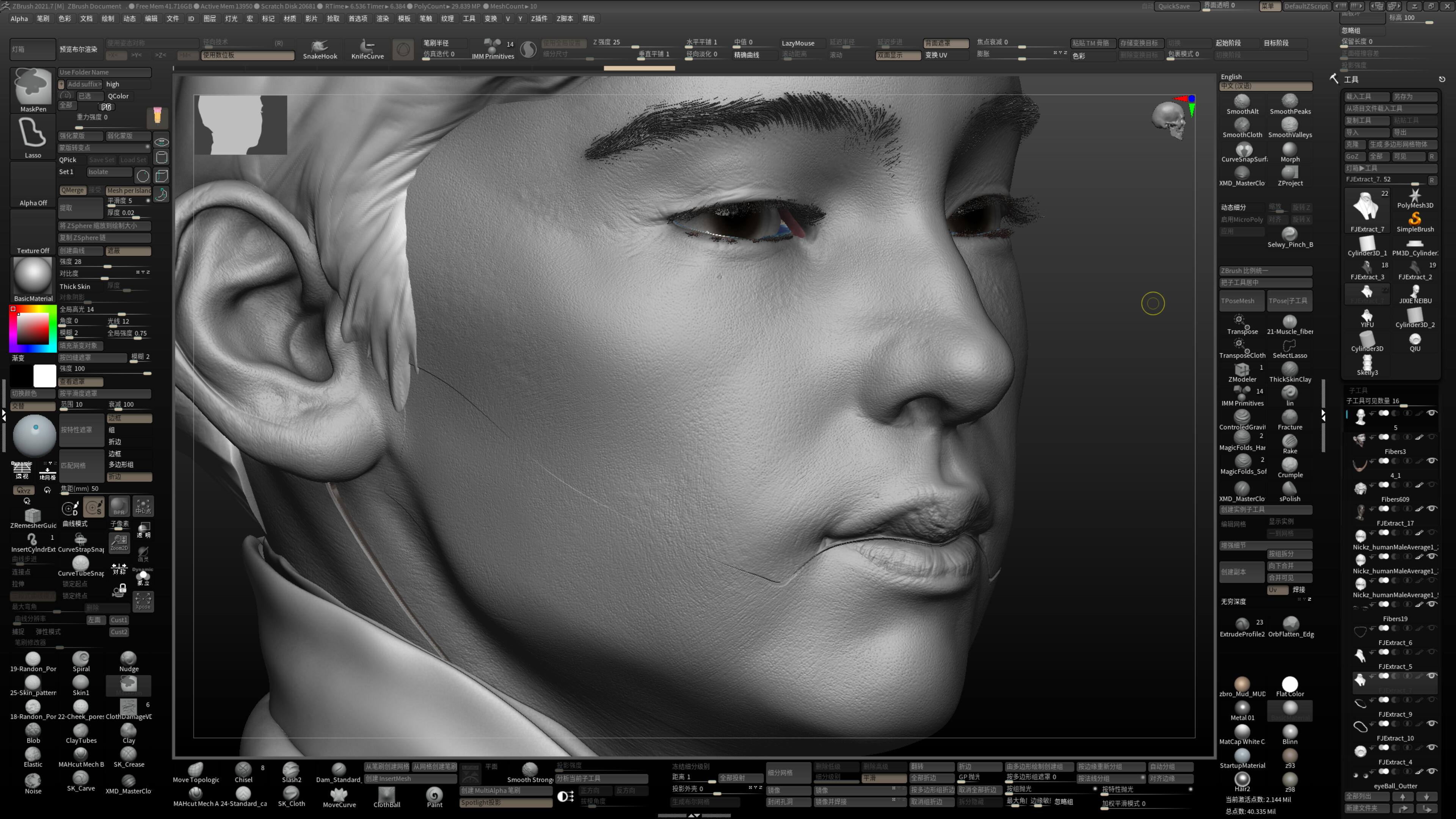Select the Chisel brush
Screen dimensions: 1456x819
coord(243,773)
